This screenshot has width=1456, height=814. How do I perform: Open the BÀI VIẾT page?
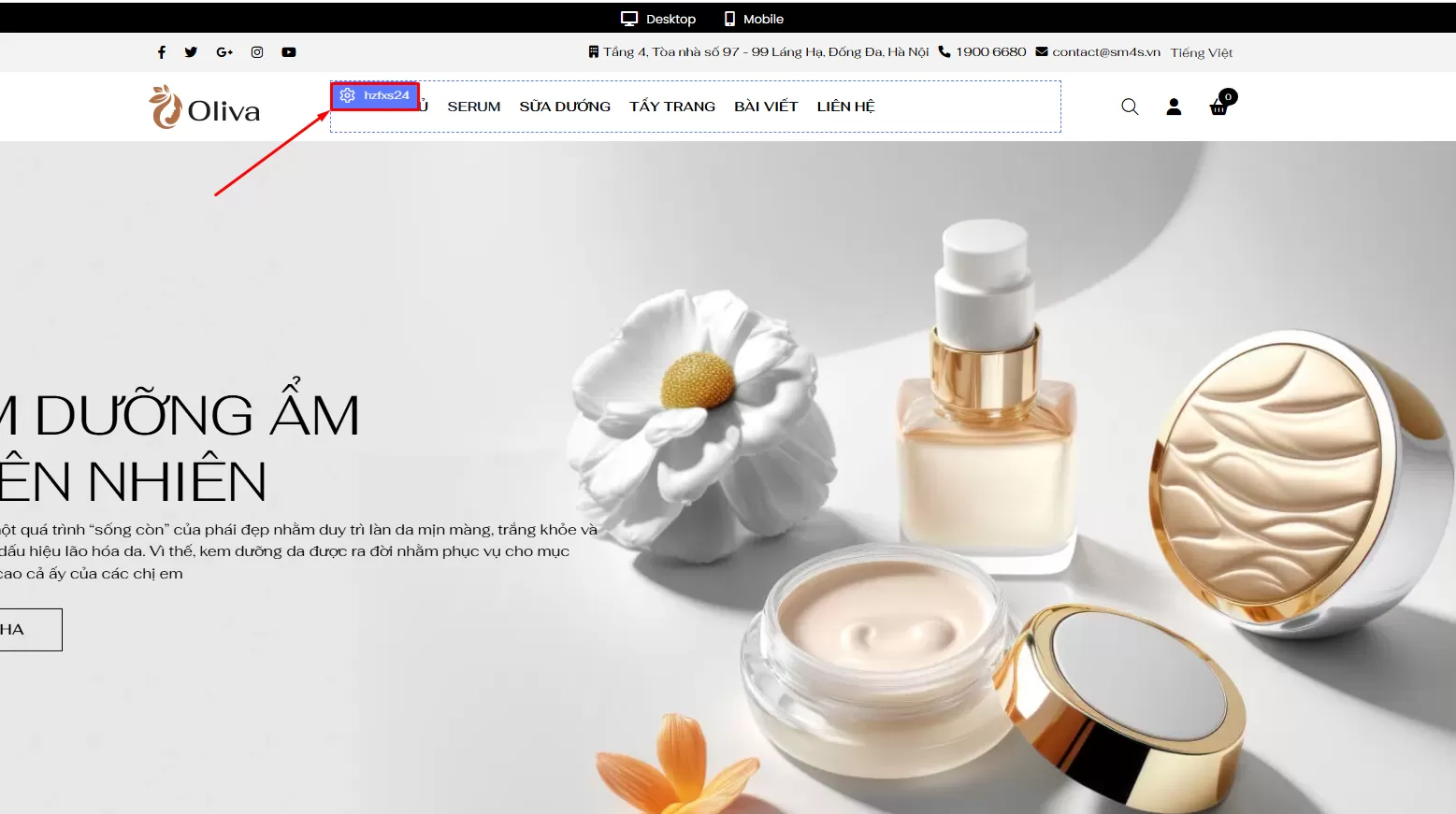tap(766, 107)
